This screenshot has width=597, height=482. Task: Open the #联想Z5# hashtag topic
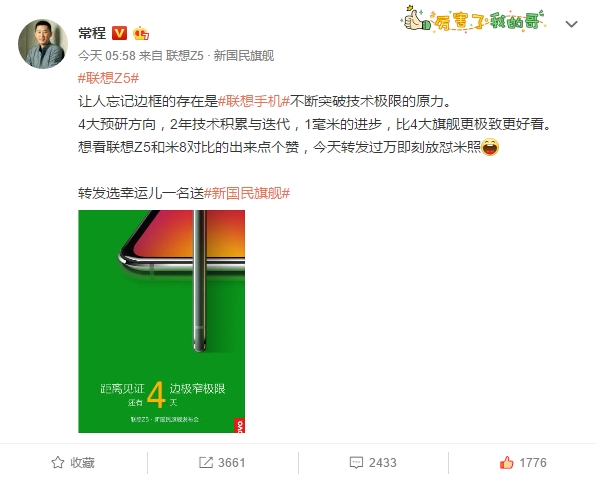click(x=109, y=78)
